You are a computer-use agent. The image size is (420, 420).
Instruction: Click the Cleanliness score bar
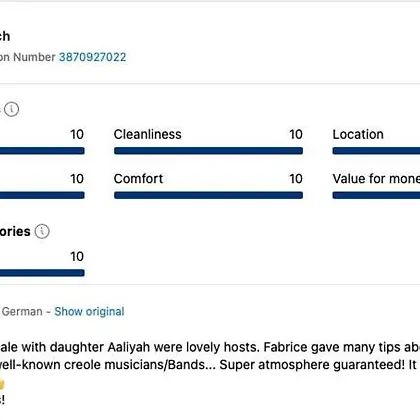[208, 151]
